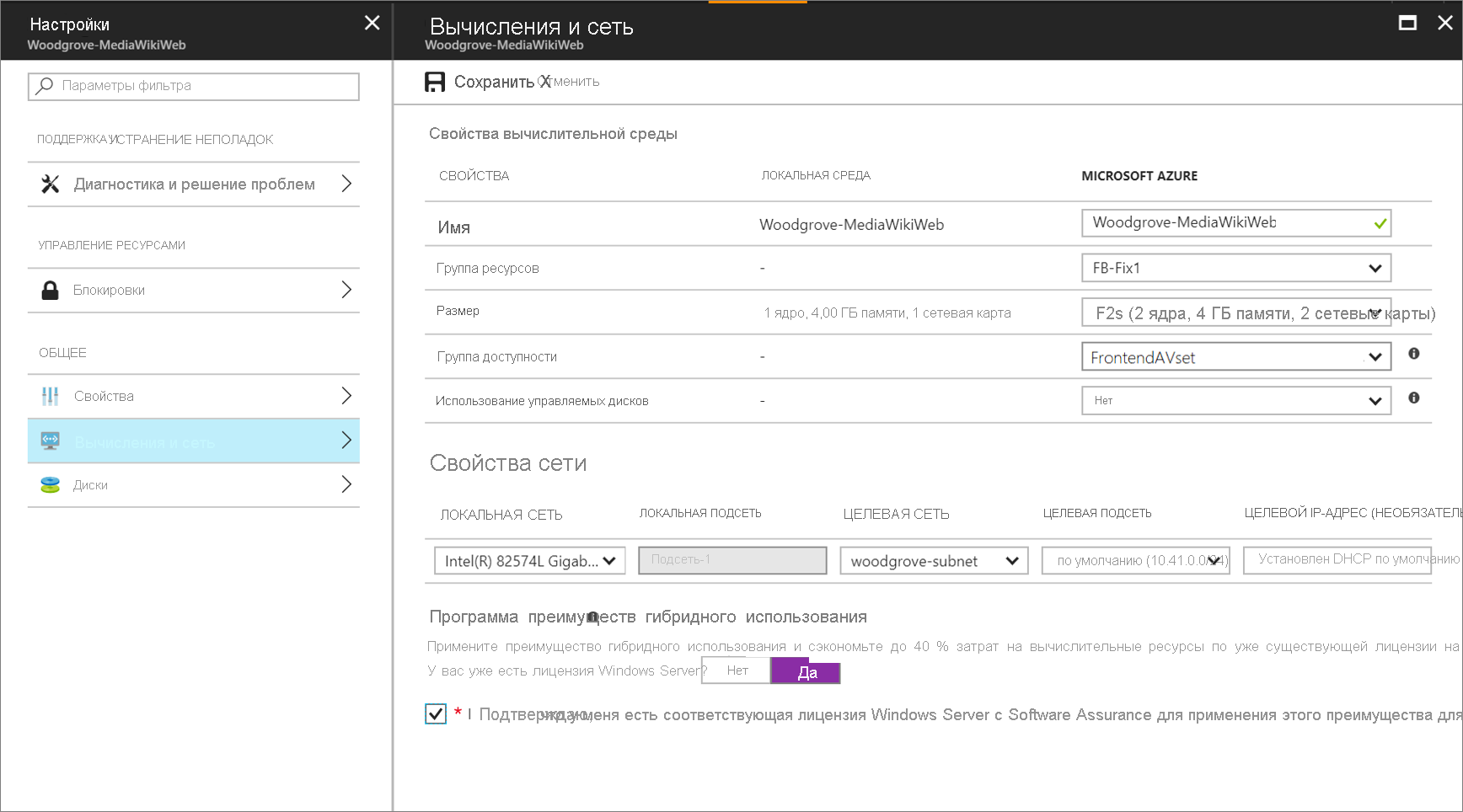1463x812 pixels.
Task: Click the filter search magnifier icon
Action: (45, 85)
